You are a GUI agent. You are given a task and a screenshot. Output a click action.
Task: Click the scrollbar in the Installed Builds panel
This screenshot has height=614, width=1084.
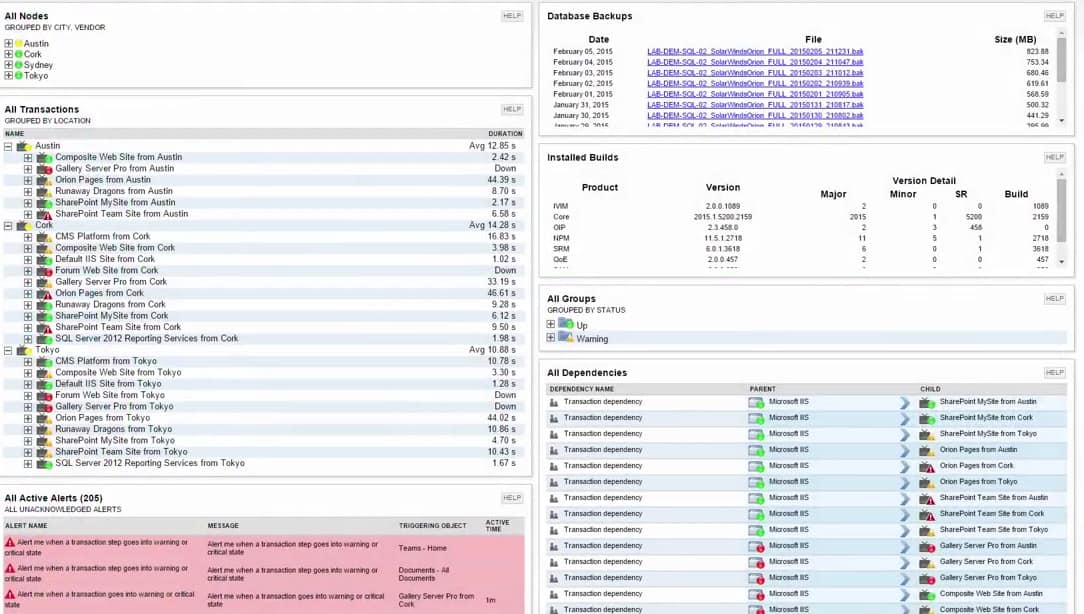(1063, 210)
